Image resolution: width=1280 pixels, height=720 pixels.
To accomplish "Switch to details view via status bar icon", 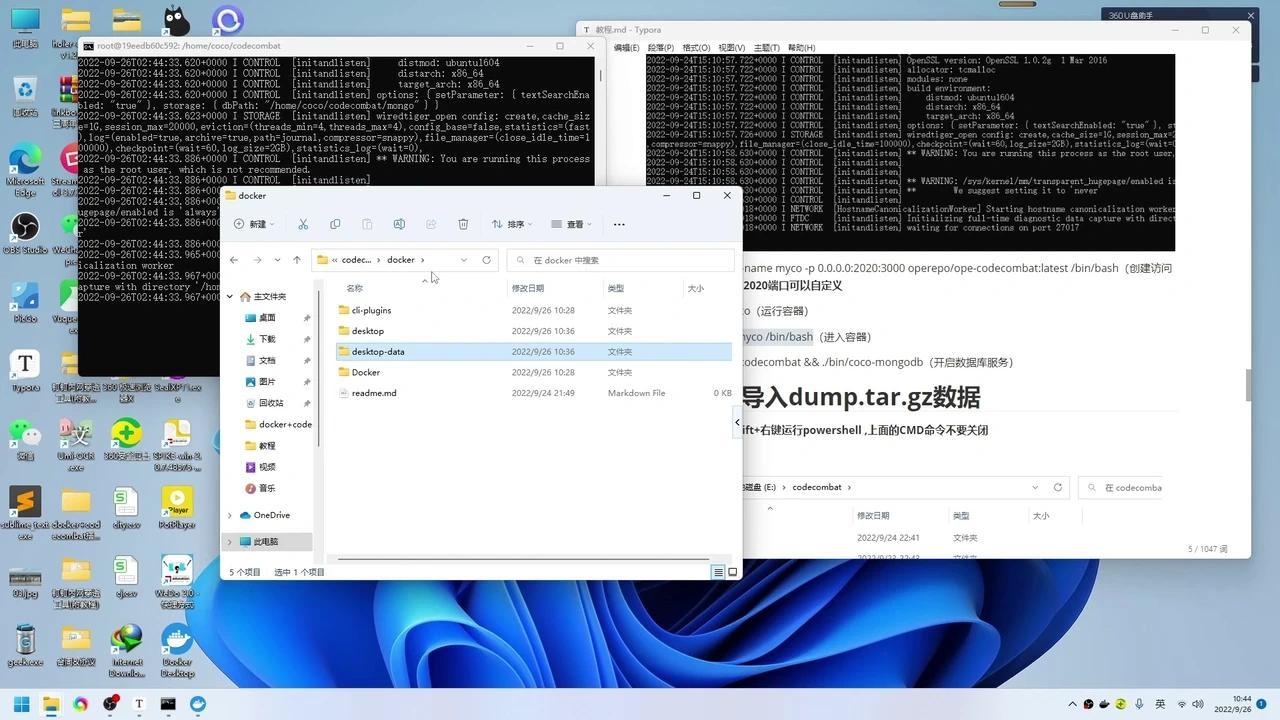I will pos(718,571).
